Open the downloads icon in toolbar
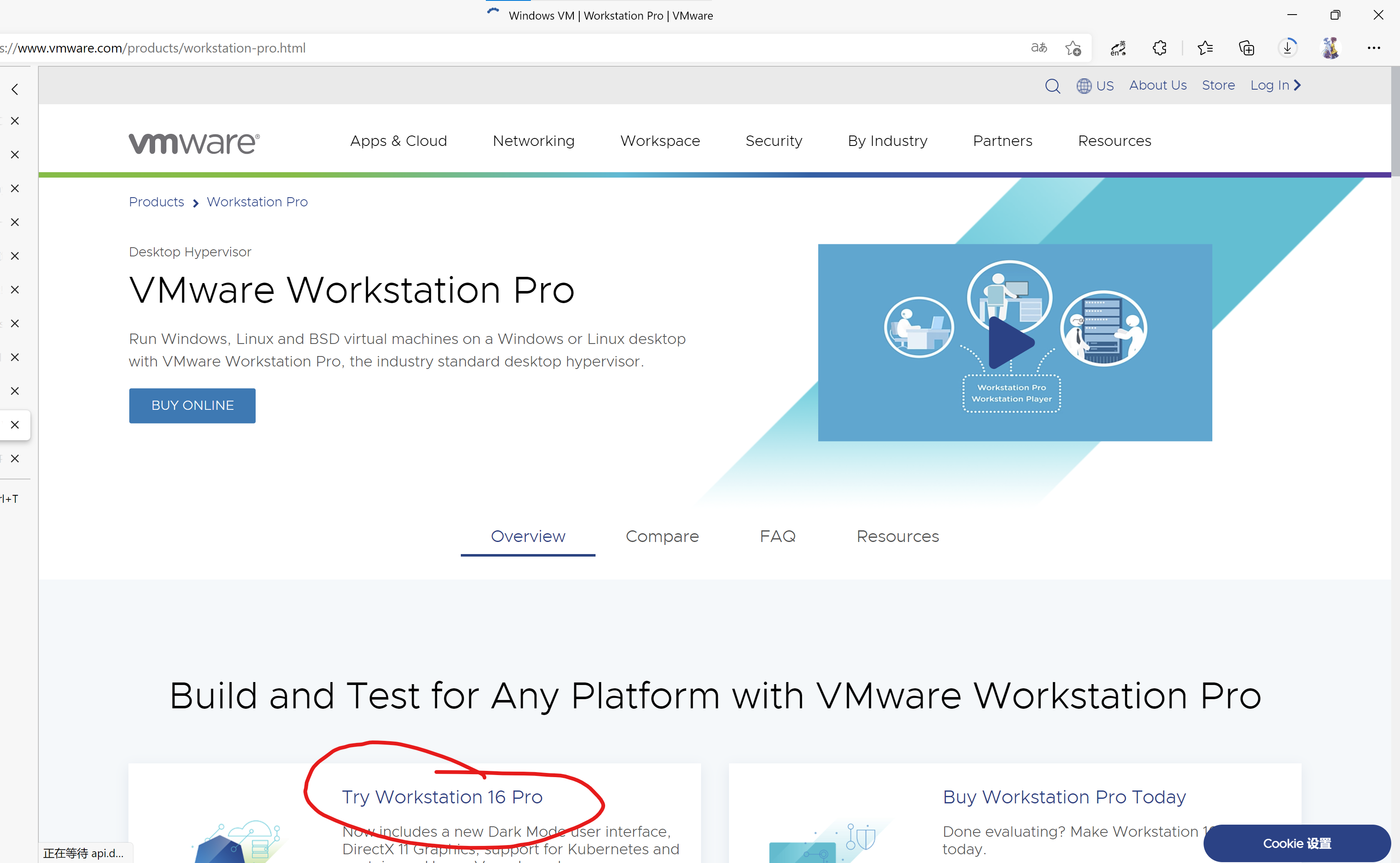 point(1287,48)
